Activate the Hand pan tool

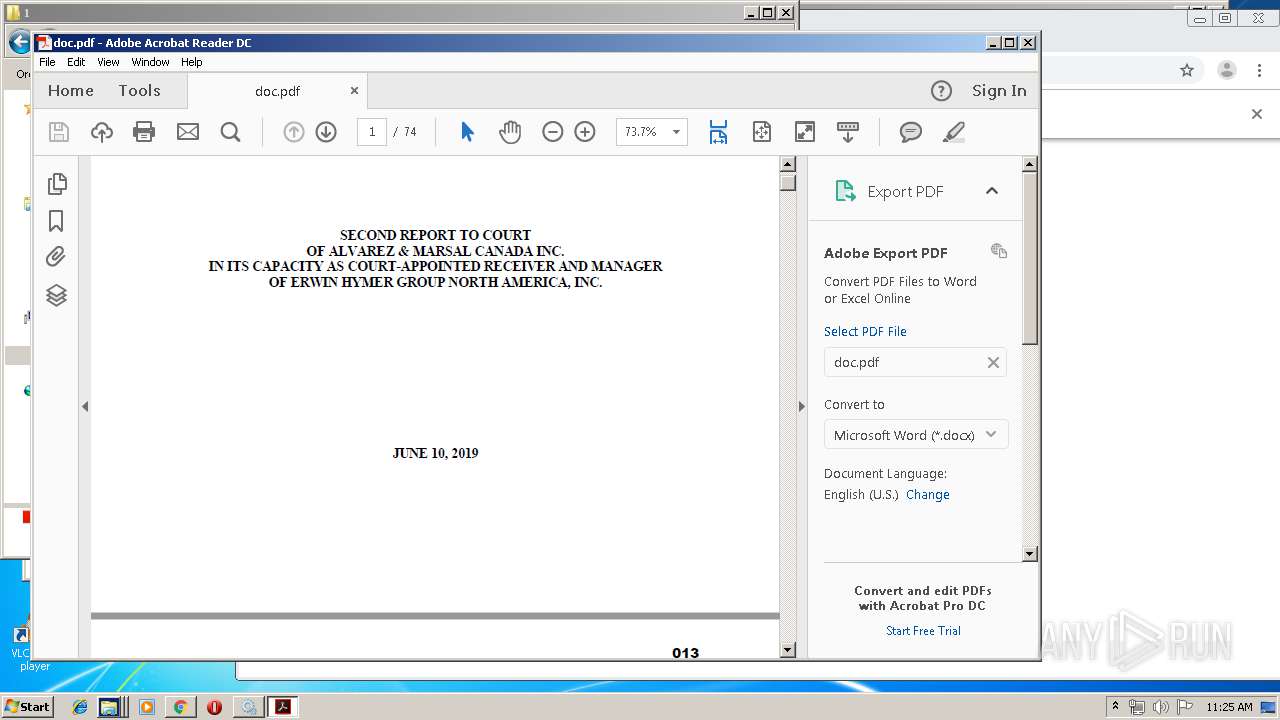[510, 132]
